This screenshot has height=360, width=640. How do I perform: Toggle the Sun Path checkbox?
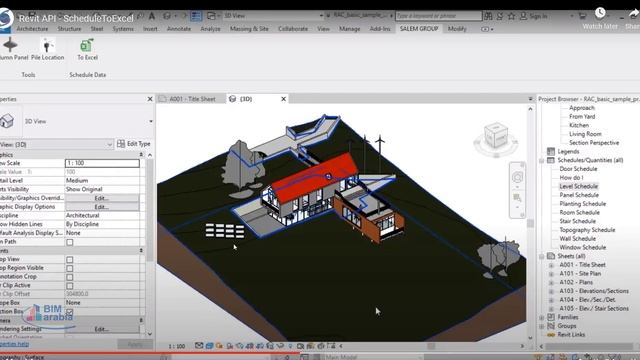coord(70,242)
